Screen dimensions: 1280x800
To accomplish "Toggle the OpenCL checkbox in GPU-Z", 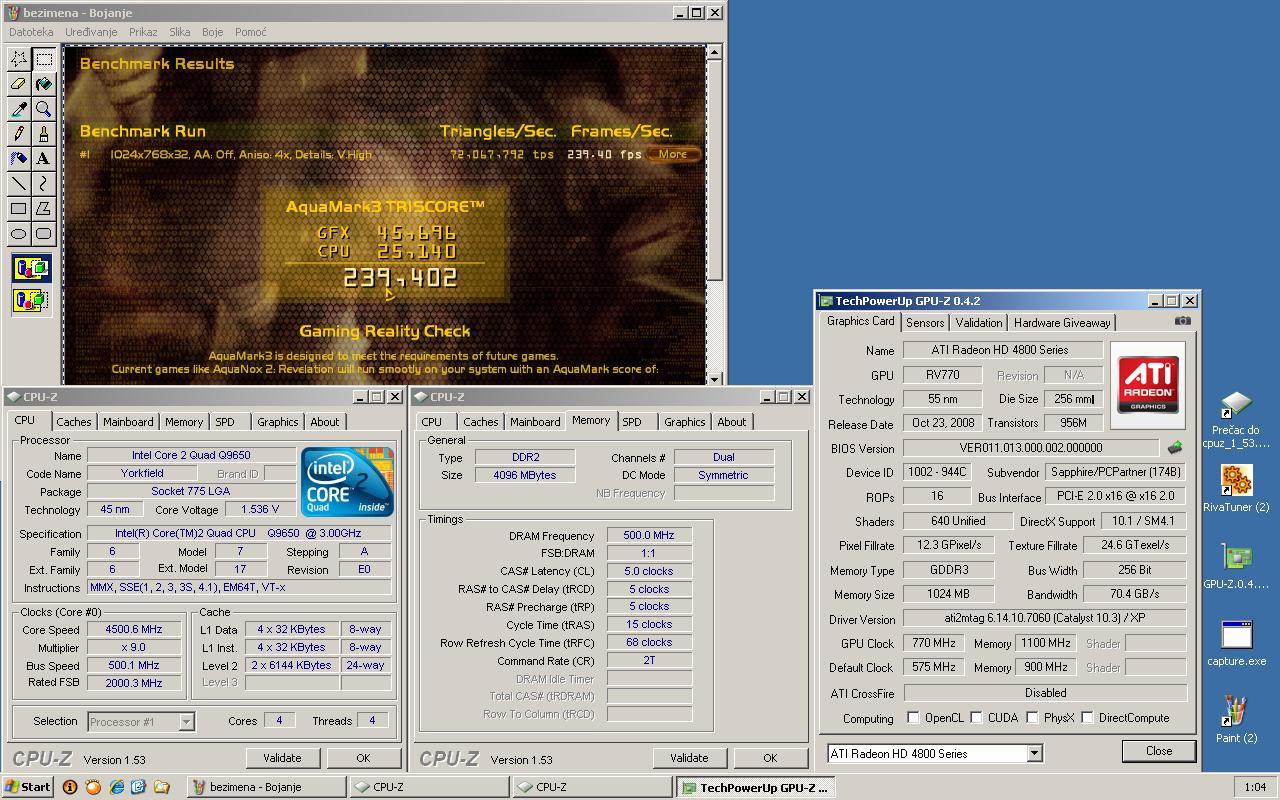I will (912, 718).
